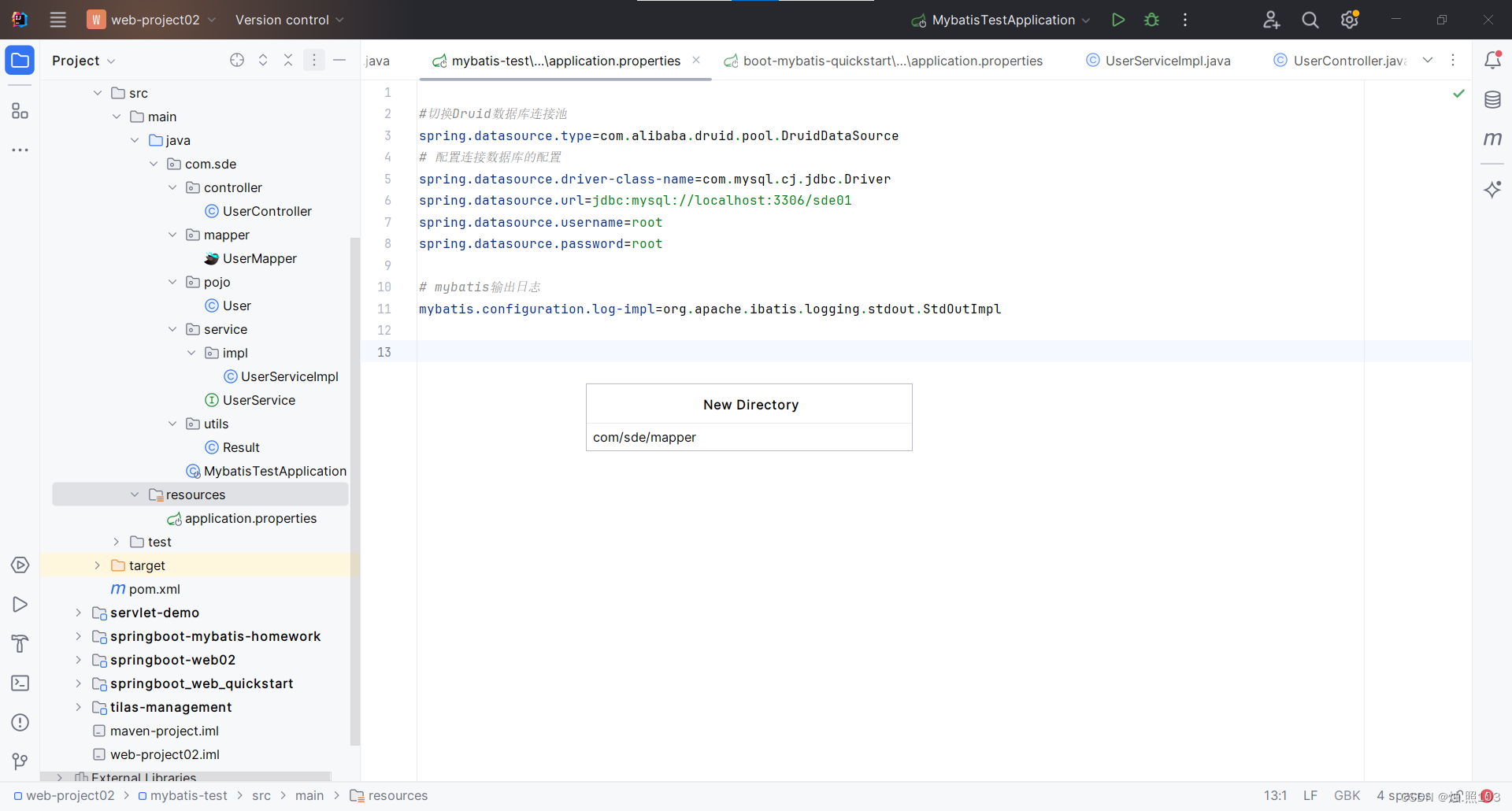The width and height of the screenshot is (1512, 811).
Task: Open editor tab options menu
Action: click(x=1453, y=61)
